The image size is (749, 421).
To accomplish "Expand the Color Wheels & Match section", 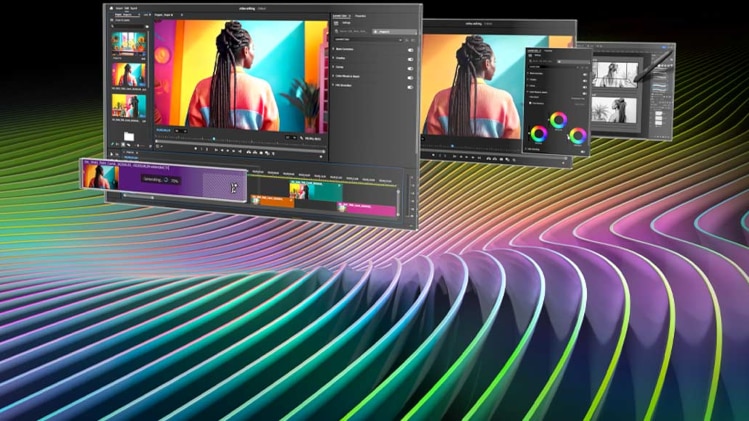I will (x=333, y=76).
